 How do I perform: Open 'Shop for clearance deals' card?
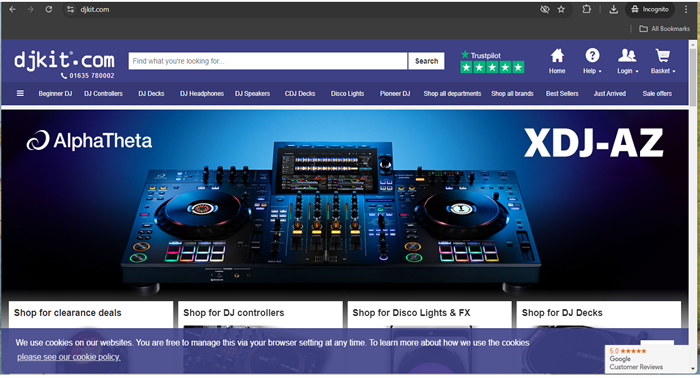(91, 314)
